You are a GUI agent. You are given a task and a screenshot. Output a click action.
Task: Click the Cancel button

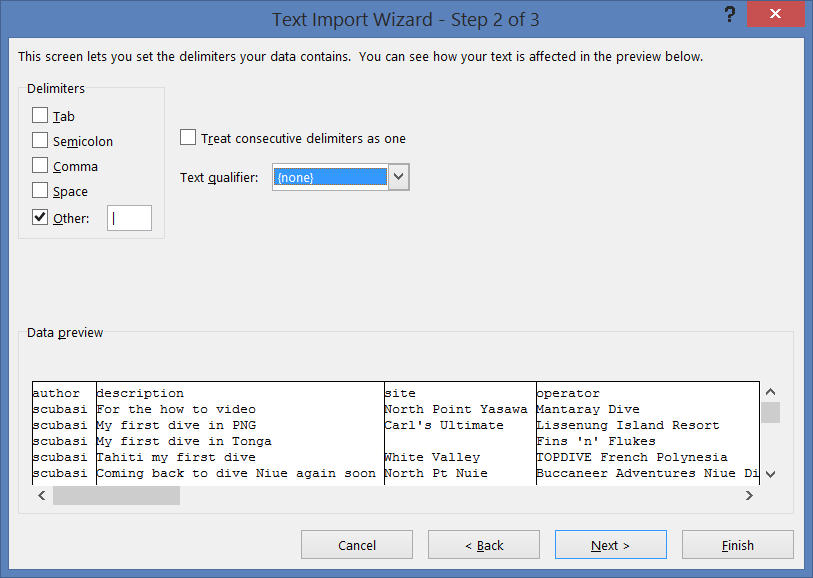coord(357,545)
